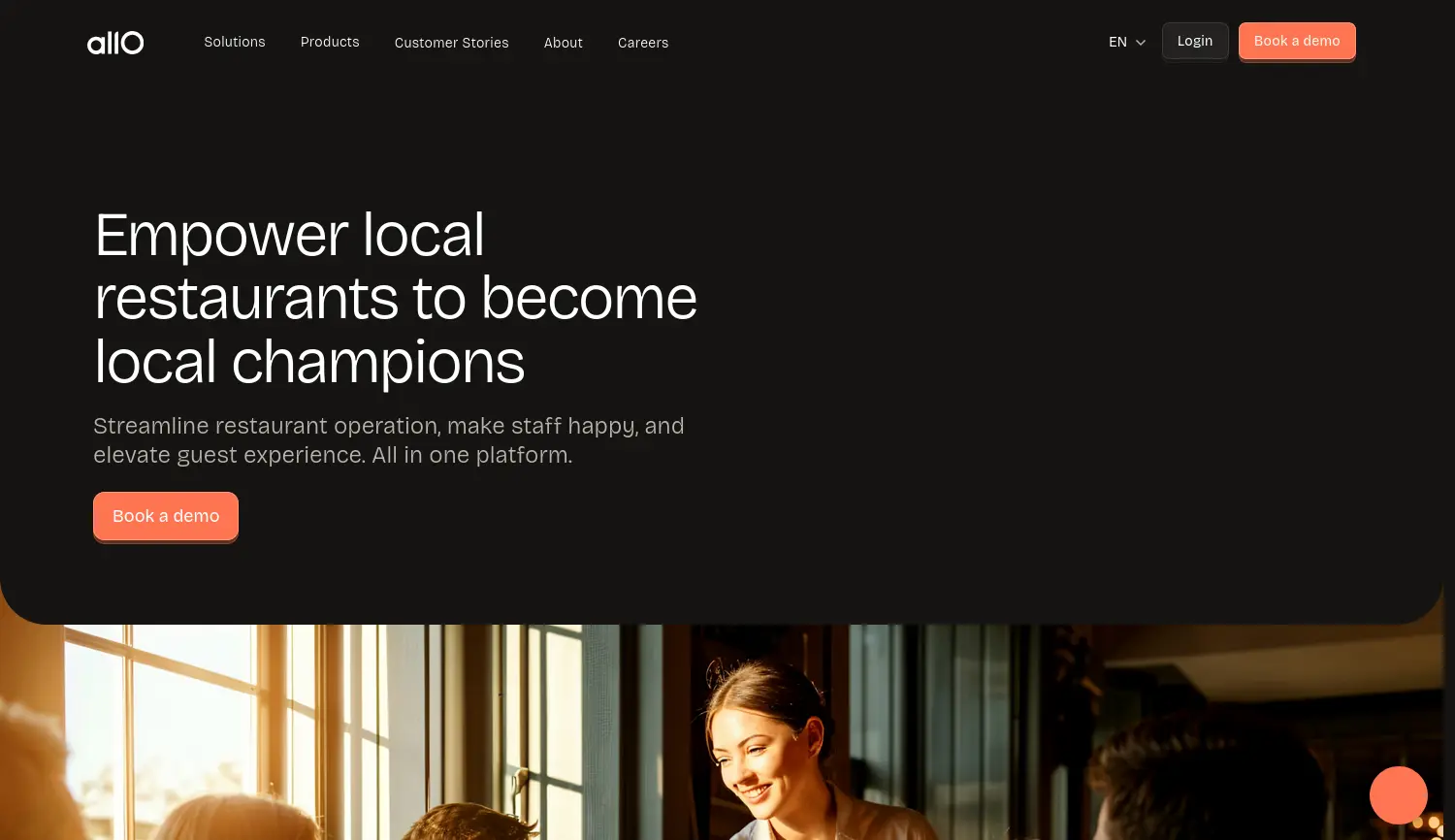Click the "Streamline restaurant operation" subtitle line
Viewport: 1455px width, 840px height.
click(x=389, y=426)
